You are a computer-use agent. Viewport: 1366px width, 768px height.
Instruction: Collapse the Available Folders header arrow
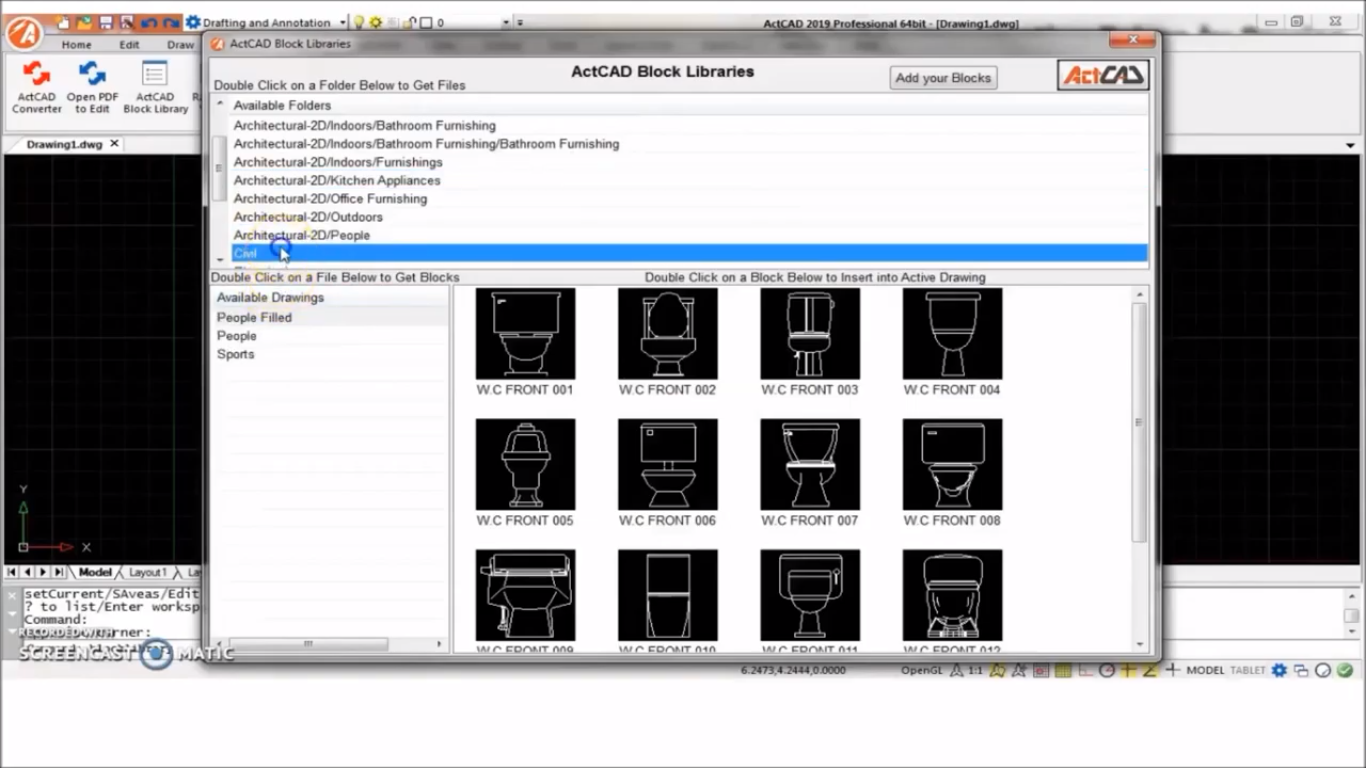click(x=221, y=104)
